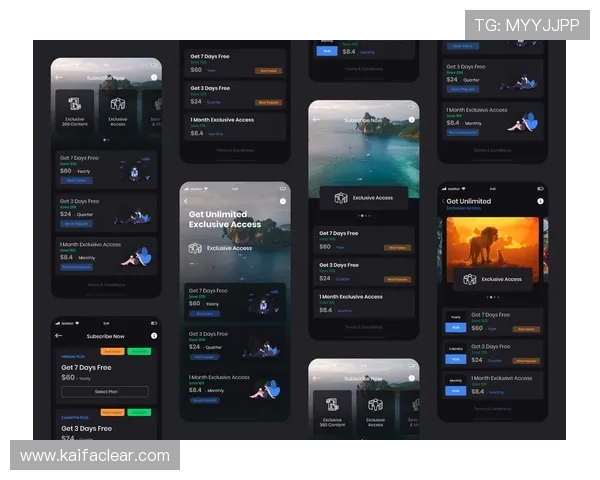The height and width of the screenshot is (480, 600).
Task: Tap back arrow in top-left Subscribe Now phone
Action: [x=59, y=77]
